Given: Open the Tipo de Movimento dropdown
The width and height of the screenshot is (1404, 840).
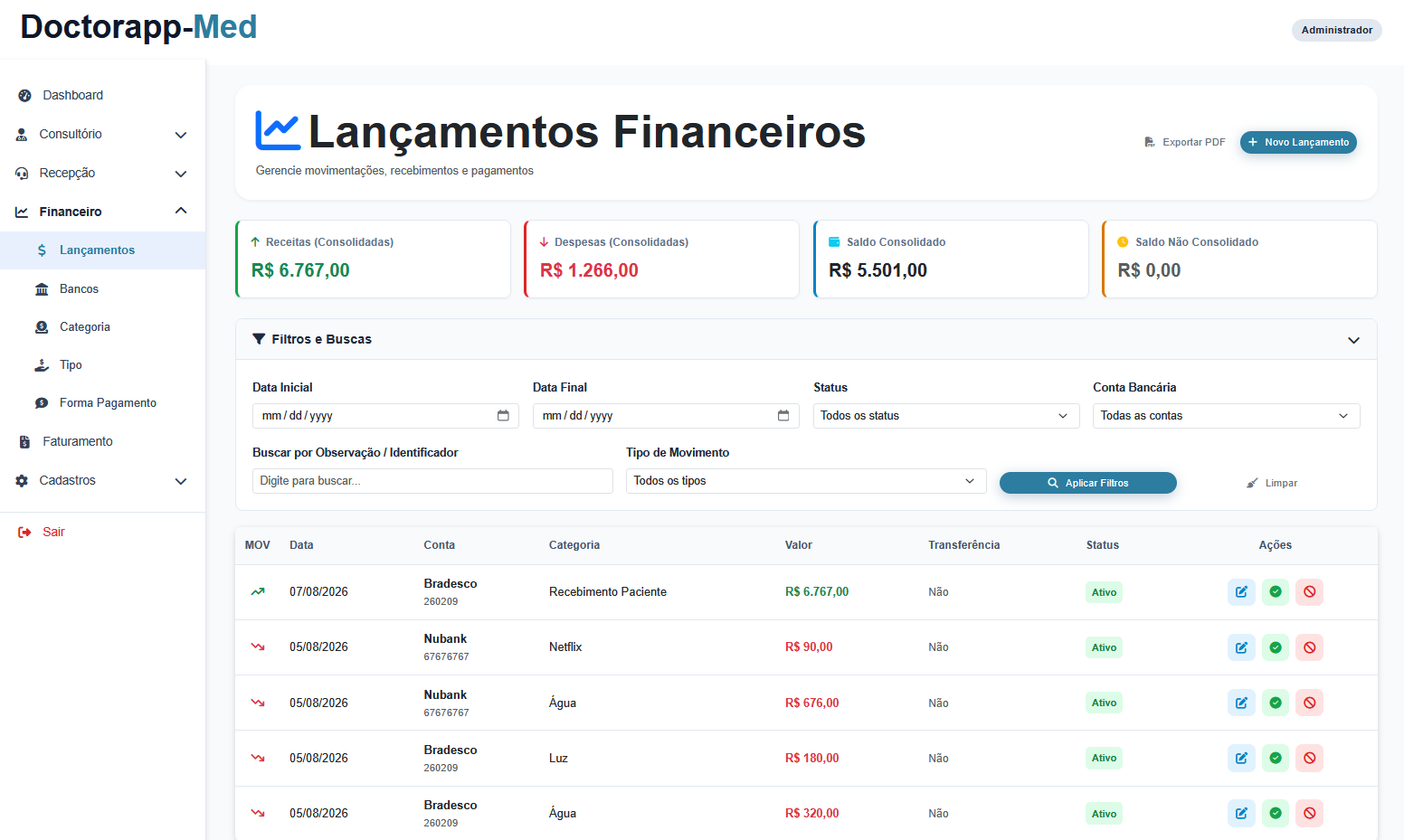Looking at the screenshot, I should 806,481.
